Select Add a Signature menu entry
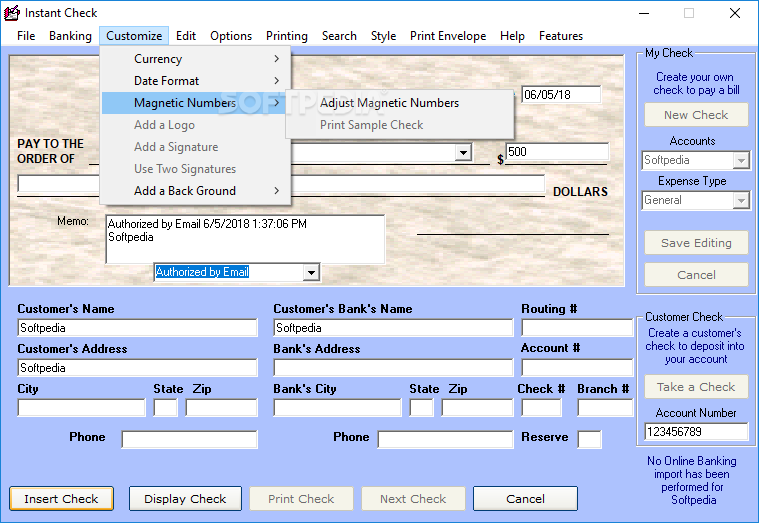The height and width of the screenshot is (523, 759). [x=196, y=147]
